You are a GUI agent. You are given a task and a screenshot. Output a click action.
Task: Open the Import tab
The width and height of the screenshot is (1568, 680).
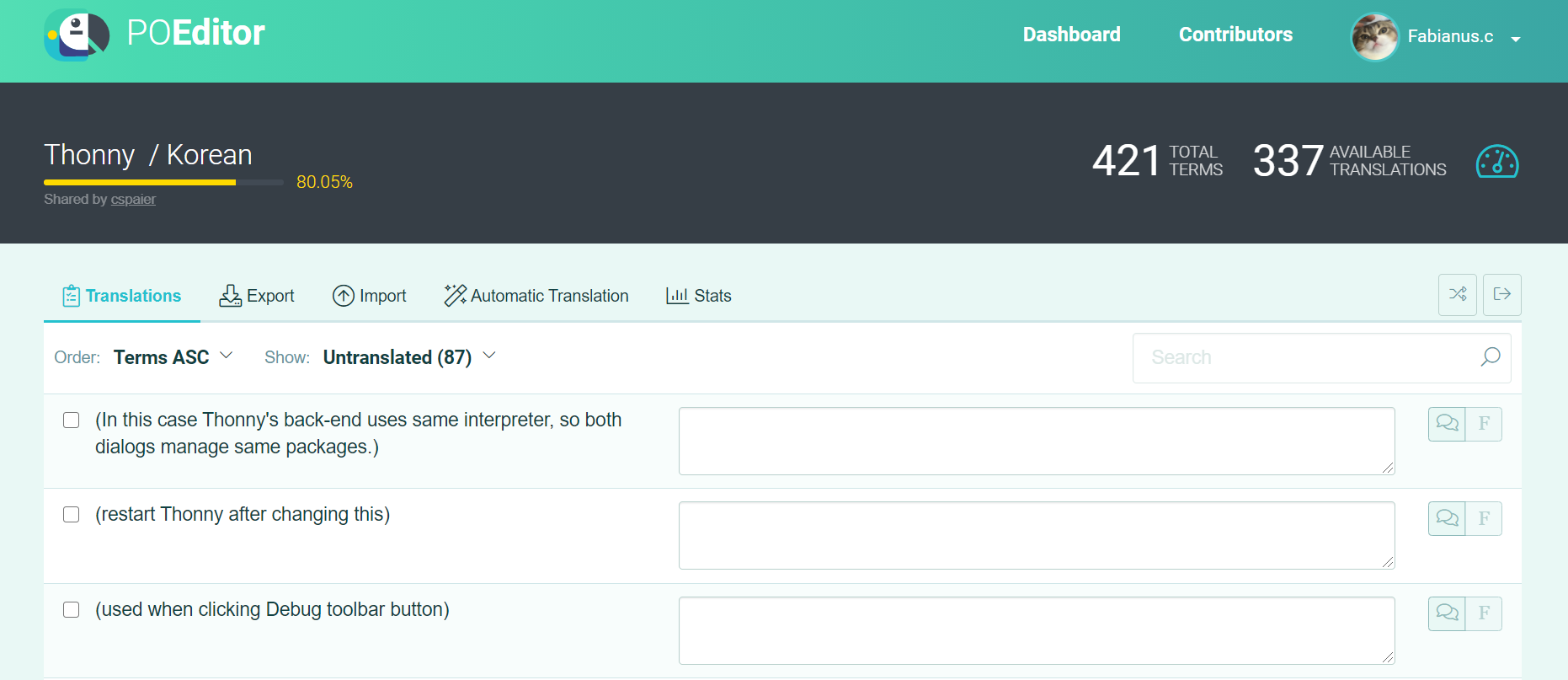pyautogui.click(x=369, y=296)
